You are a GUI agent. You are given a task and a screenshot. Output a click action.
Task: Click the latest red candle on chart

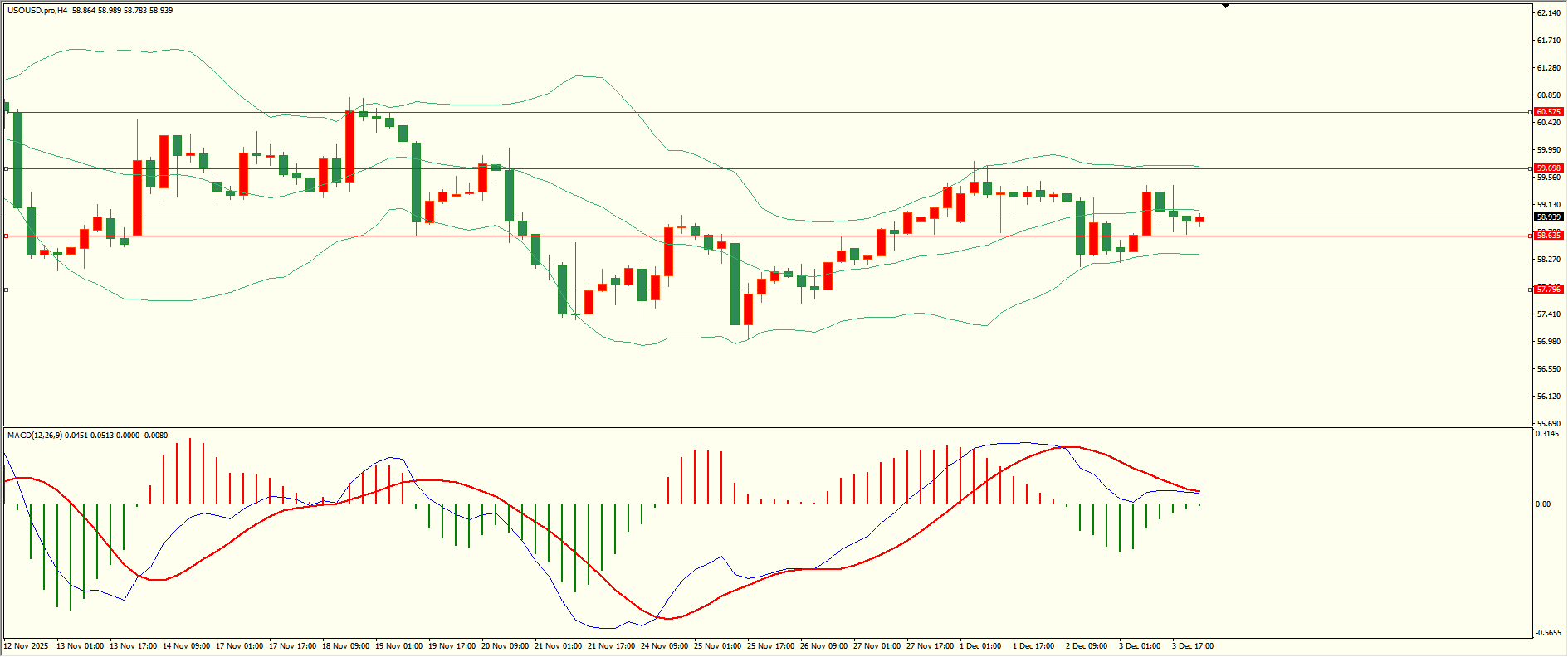[1199, 220]
